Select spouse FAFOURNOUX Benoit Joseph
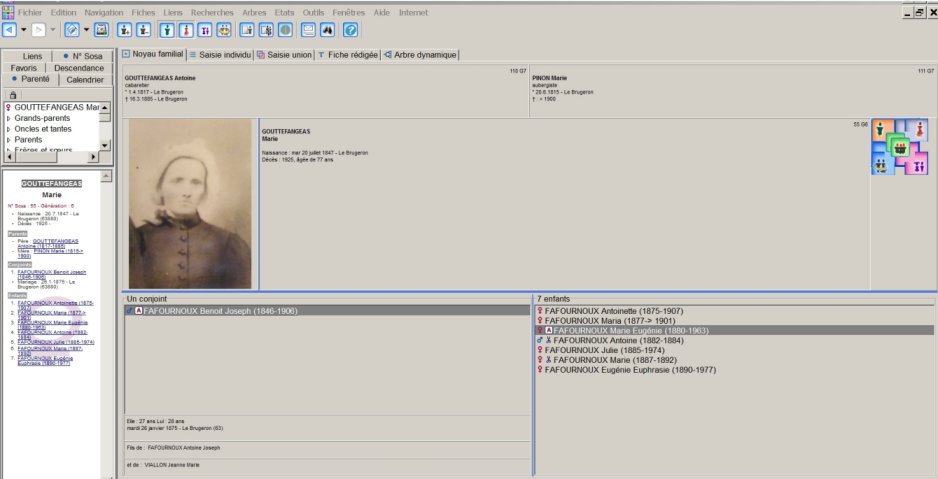Image resolution: width=938 pixels, height=479 pixels. coord(220,311)
